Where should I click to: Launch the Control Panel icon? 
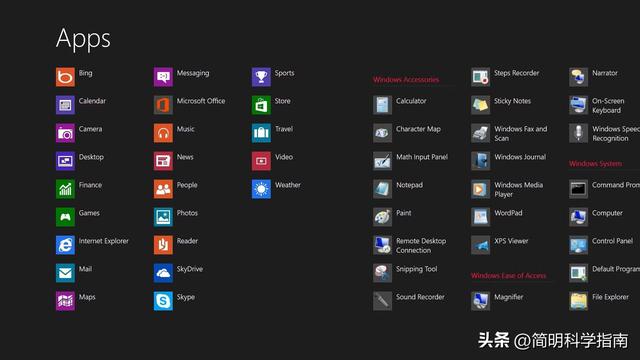578,245
